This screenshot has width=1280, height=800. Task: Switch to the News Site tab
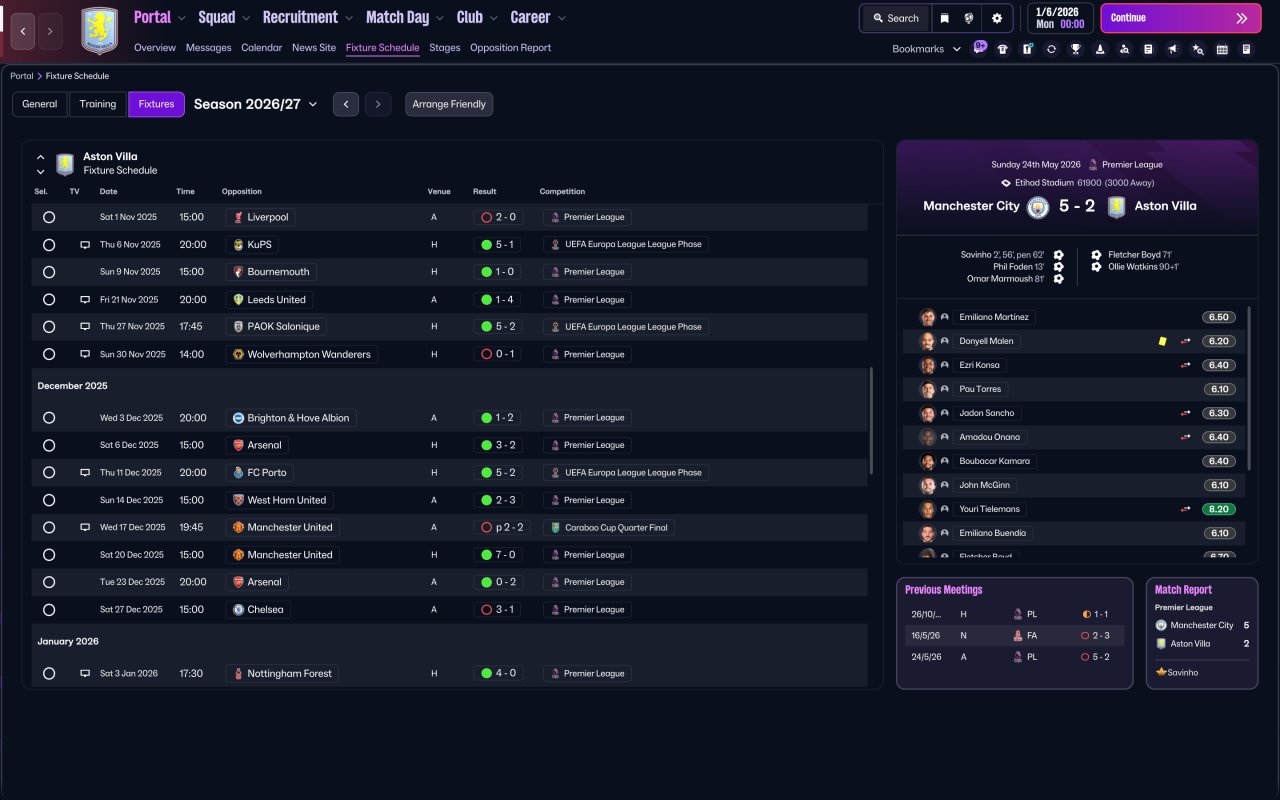pyautogui.click(x=314, y=48)
